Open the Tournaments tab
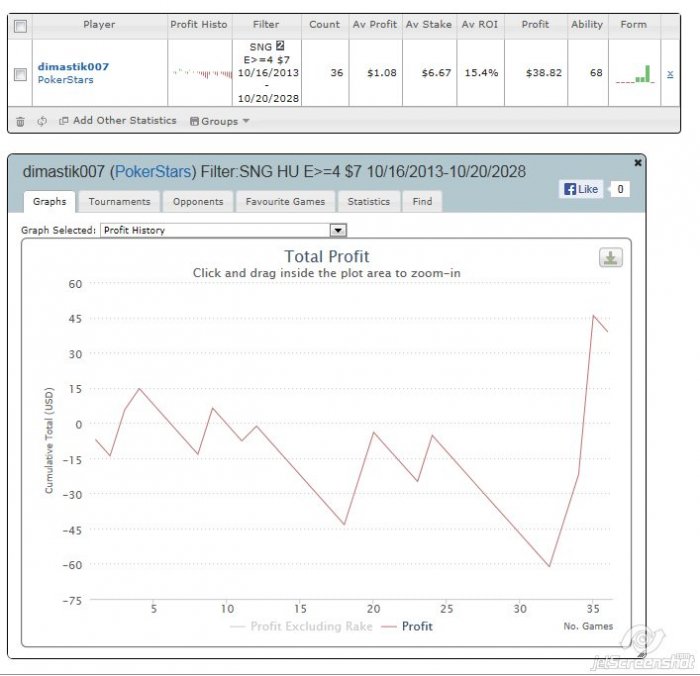The image size is (700, 676). coord(119,201)
